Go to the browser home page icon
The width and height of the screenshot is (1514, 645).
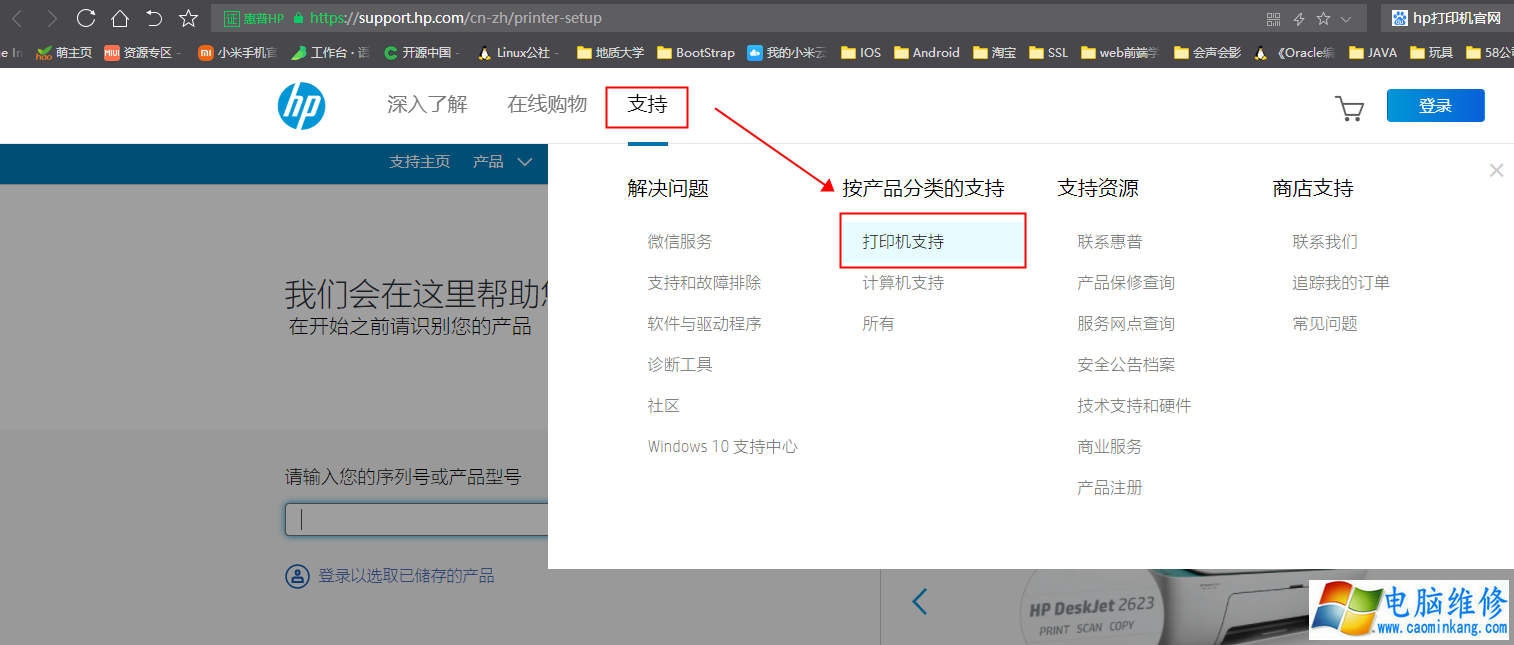pyautogui.click(x=120, y=18)
